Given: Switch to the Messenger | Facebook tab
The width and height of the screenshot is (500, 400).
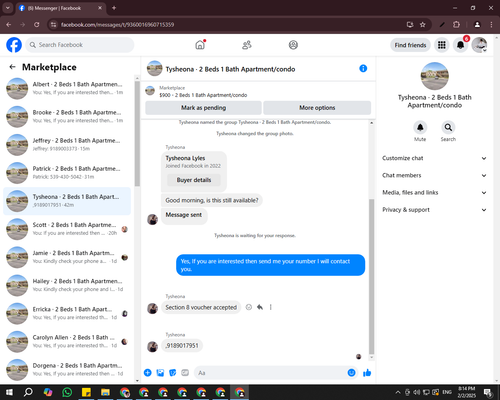Looking at the screenshot, I should (x=60, y=8).
